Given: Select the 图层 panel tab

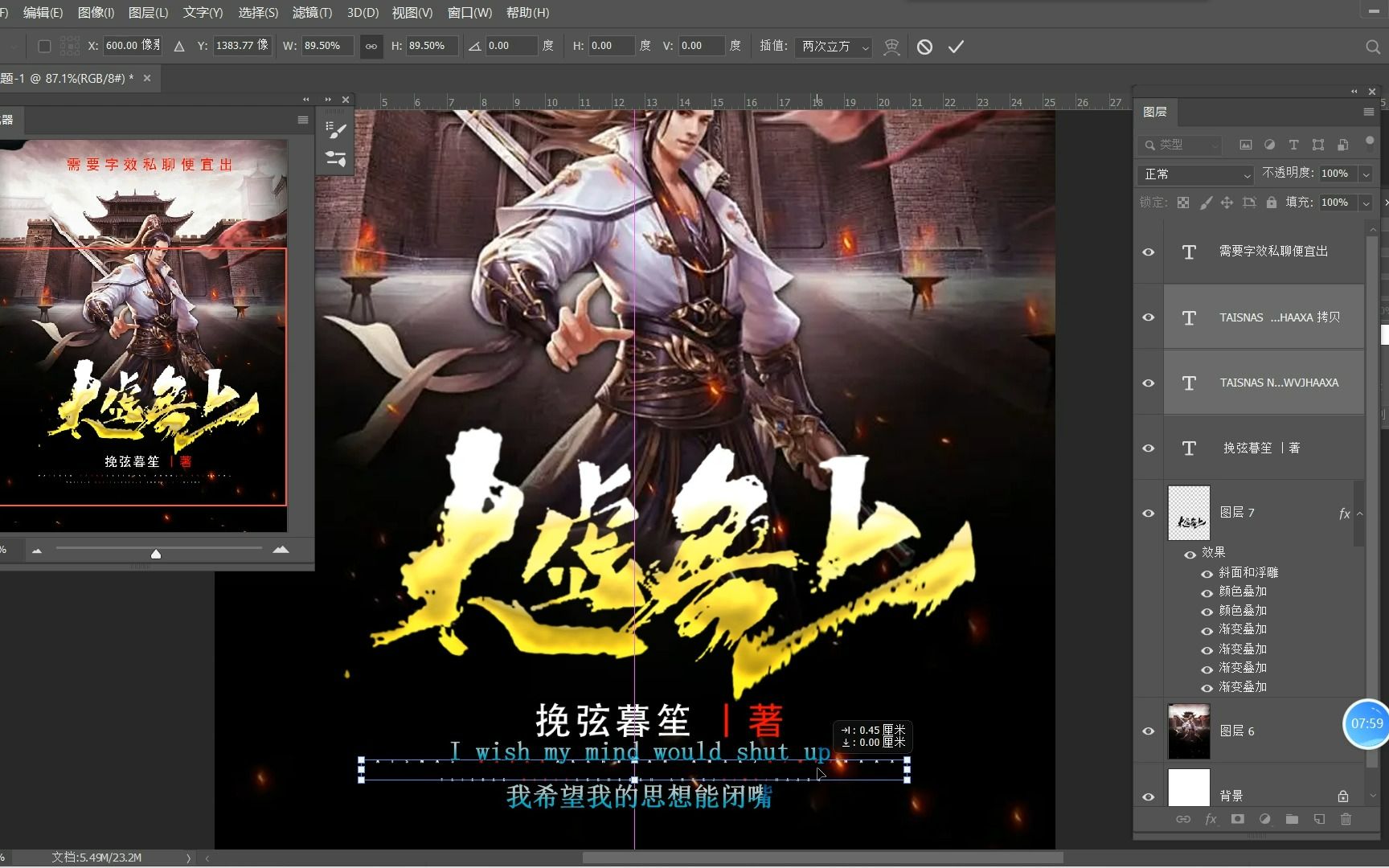Looking at the screenshot, I should click(x=1155, y=112).
